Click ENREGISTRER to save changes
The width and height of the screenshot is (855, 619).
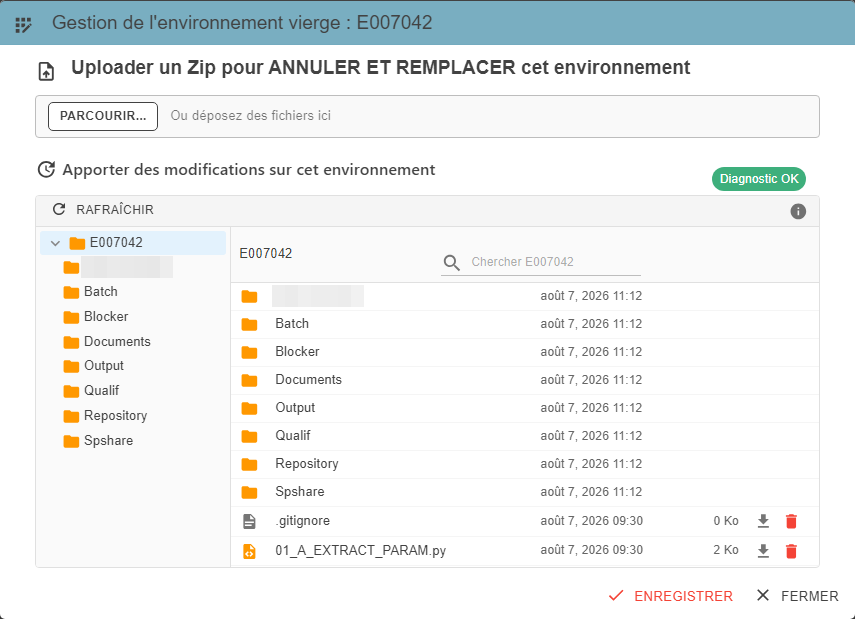click(671, 596)
